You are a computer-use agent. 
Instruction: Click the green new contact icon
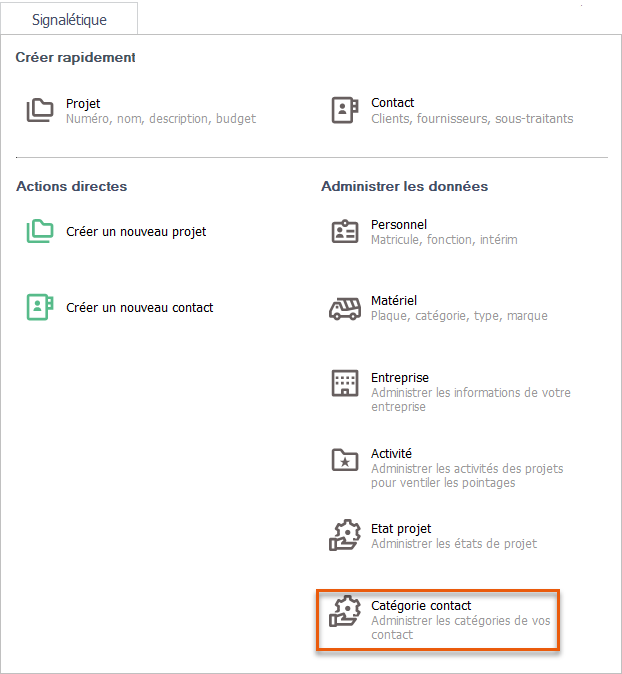[x=40, y=307]
